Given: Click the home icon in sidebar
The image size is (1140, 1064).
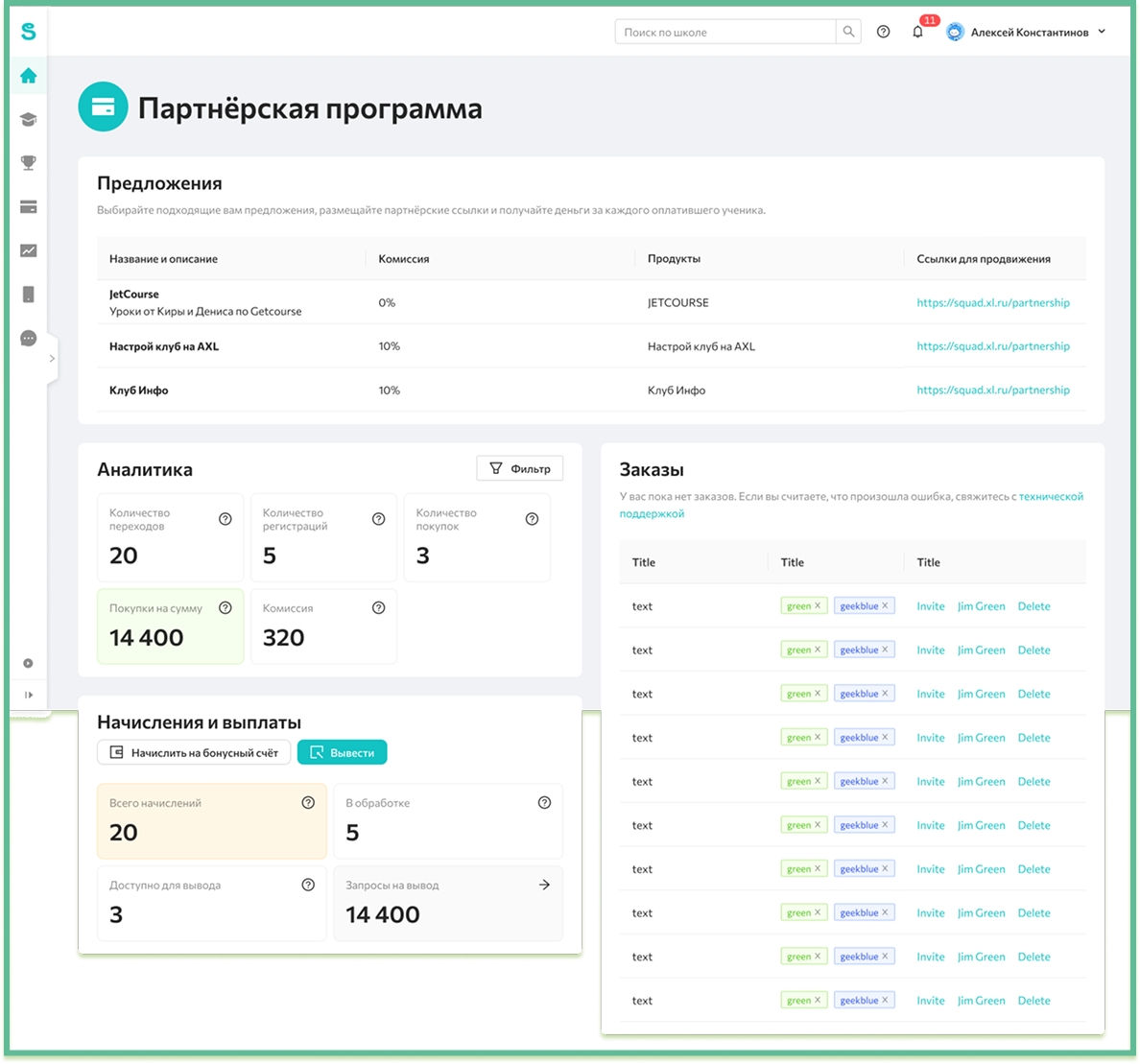Looking at the screenshot, I should pos(29,76).
